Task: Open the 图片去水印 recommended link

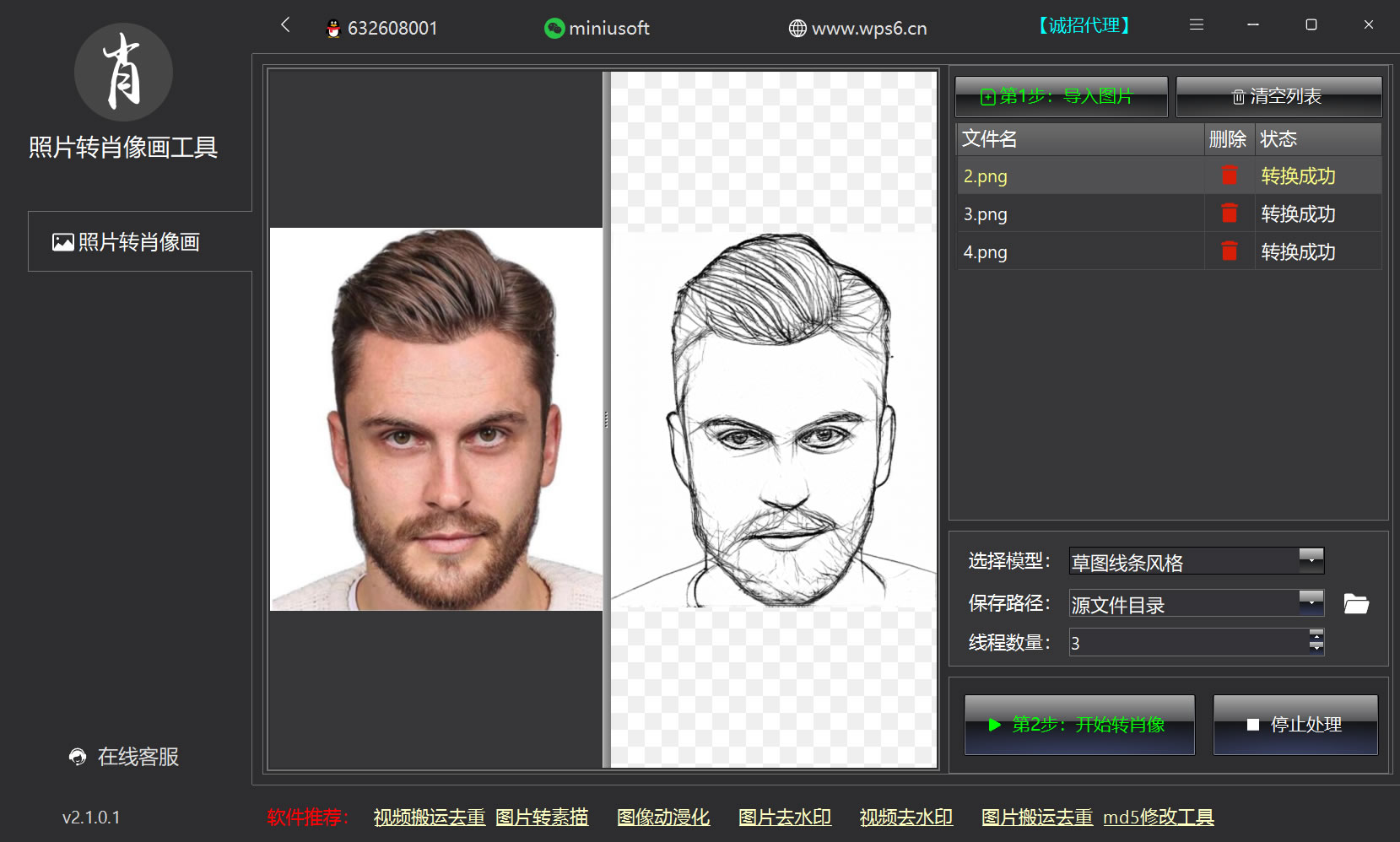Action: (784, 818)
